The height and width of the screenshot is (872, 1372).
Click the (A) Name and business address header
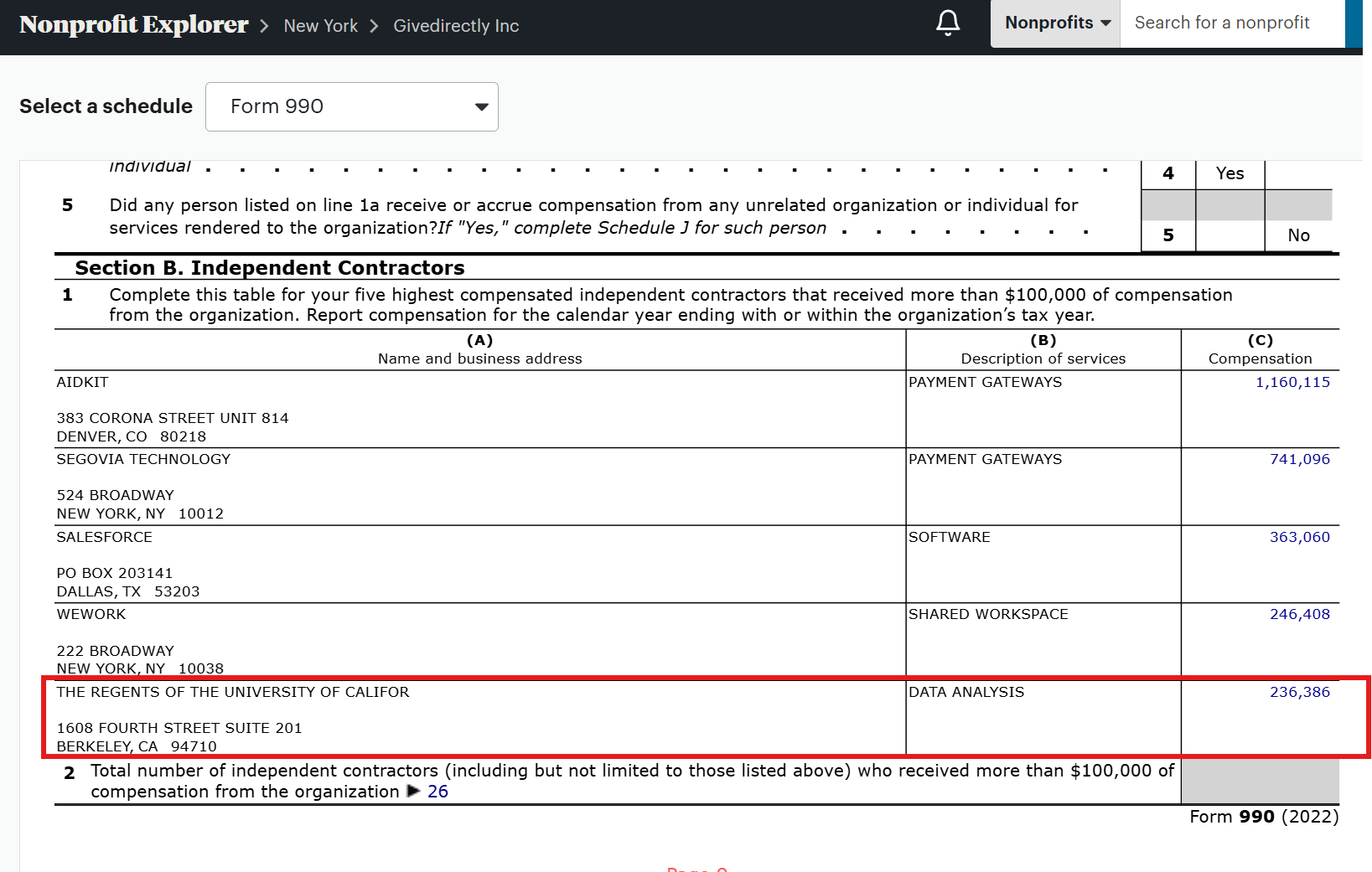pyautogui.click(x=479, y=349)
